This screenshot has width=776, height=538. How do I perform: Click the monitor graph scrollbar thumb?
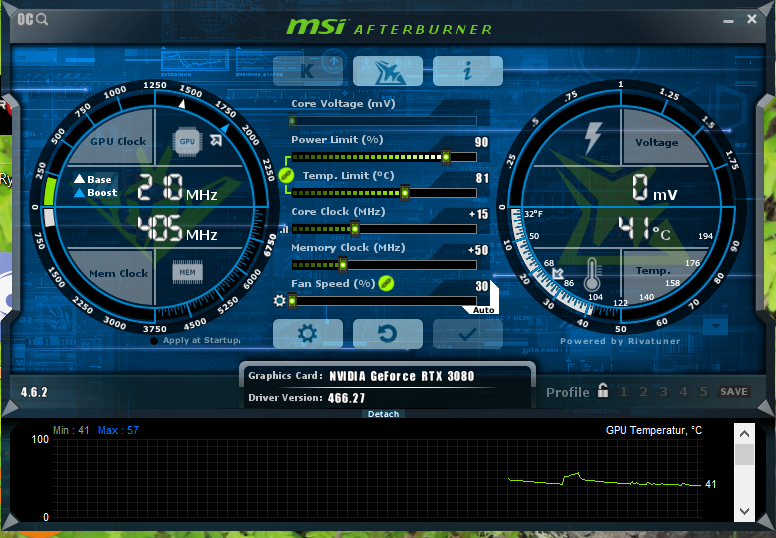click(x=744, y=454)
